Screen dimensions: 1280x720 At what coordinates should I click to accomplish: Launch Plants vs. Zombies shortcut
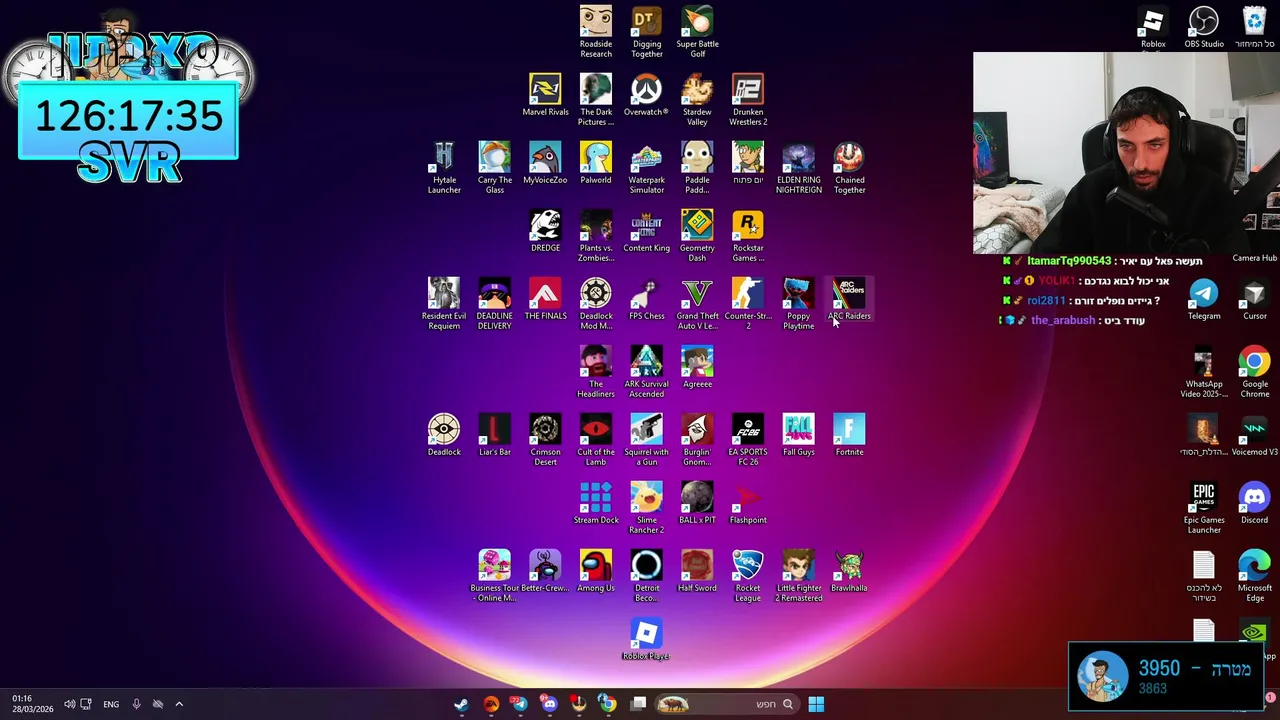click(596, 236)
